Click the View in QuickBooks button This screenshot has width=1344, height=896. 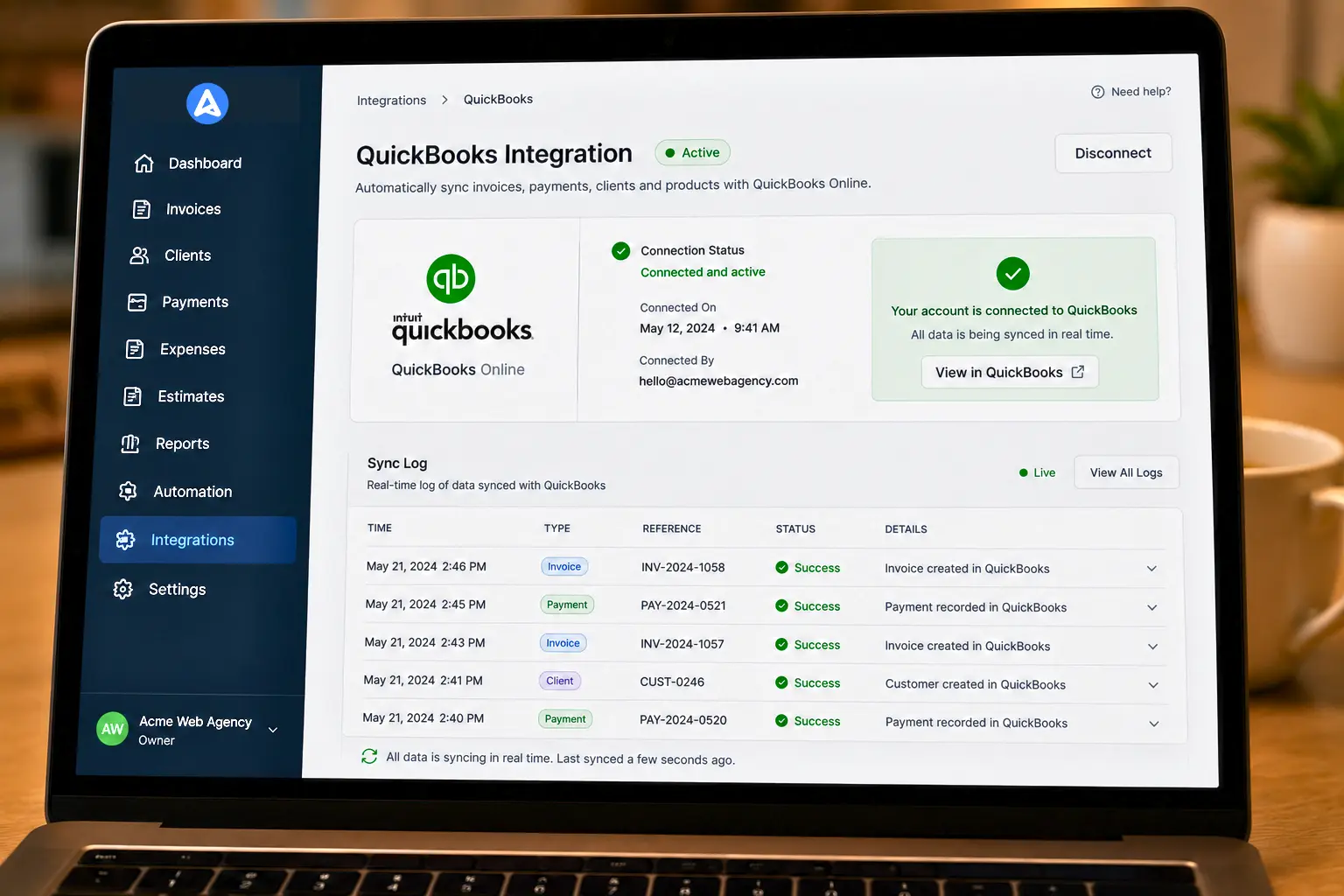(x=1010, y=372)
